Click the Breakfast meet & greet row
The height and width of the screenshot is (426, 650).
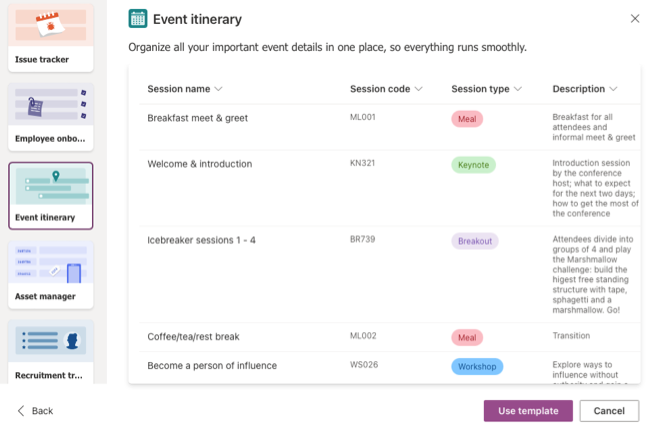click(x=197, y=118)
